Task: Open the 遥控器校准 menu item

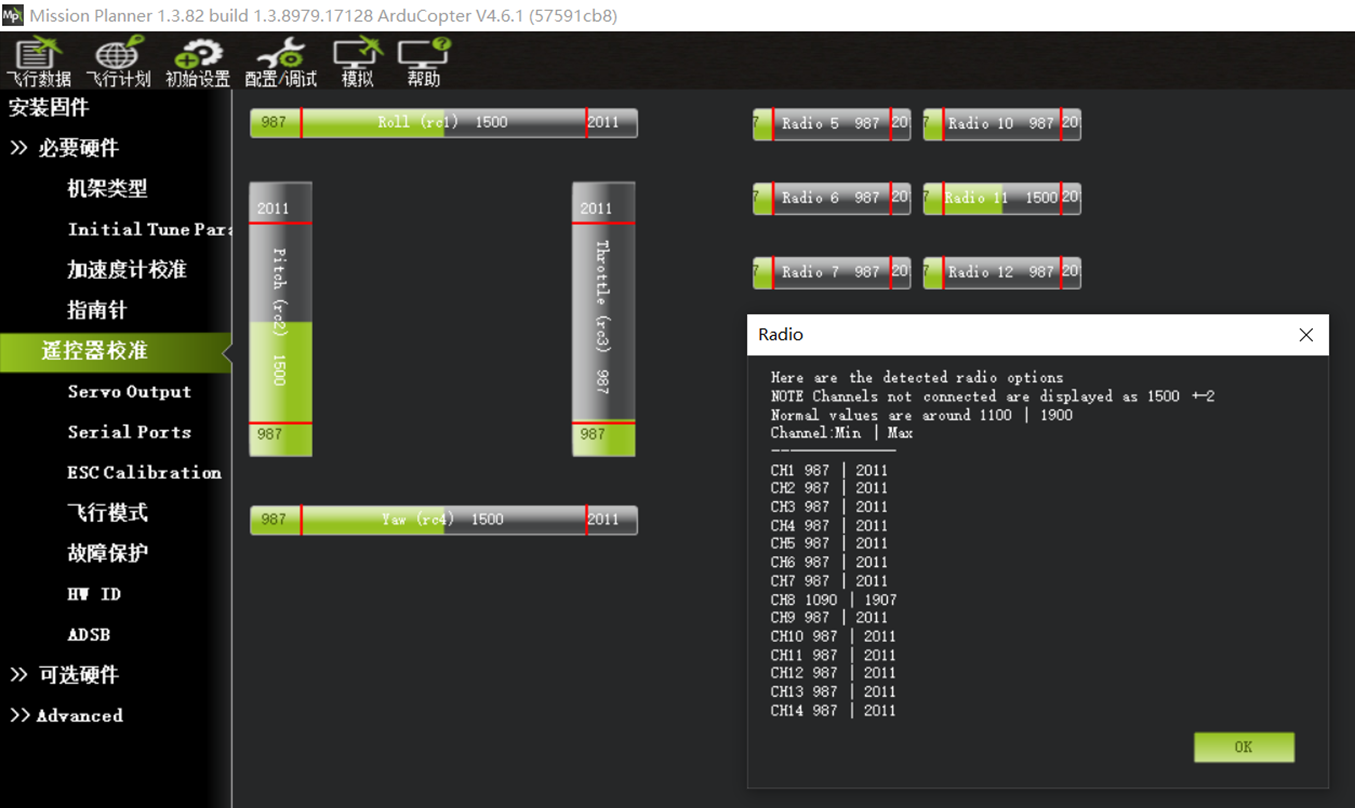Action: pyautogui.click(x=95, y=351)
